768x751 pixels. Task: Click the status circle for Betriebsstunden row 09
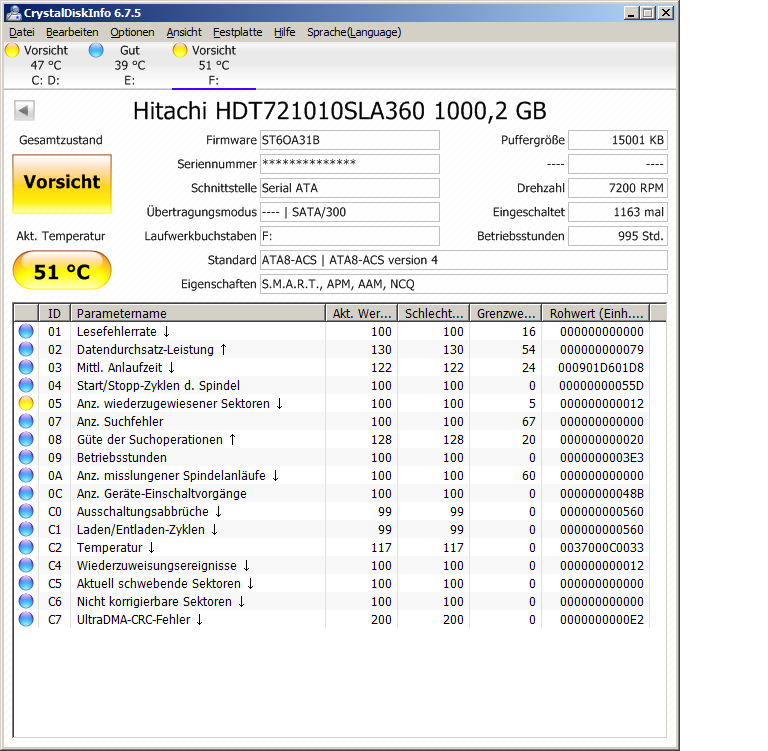pos(26,458)
